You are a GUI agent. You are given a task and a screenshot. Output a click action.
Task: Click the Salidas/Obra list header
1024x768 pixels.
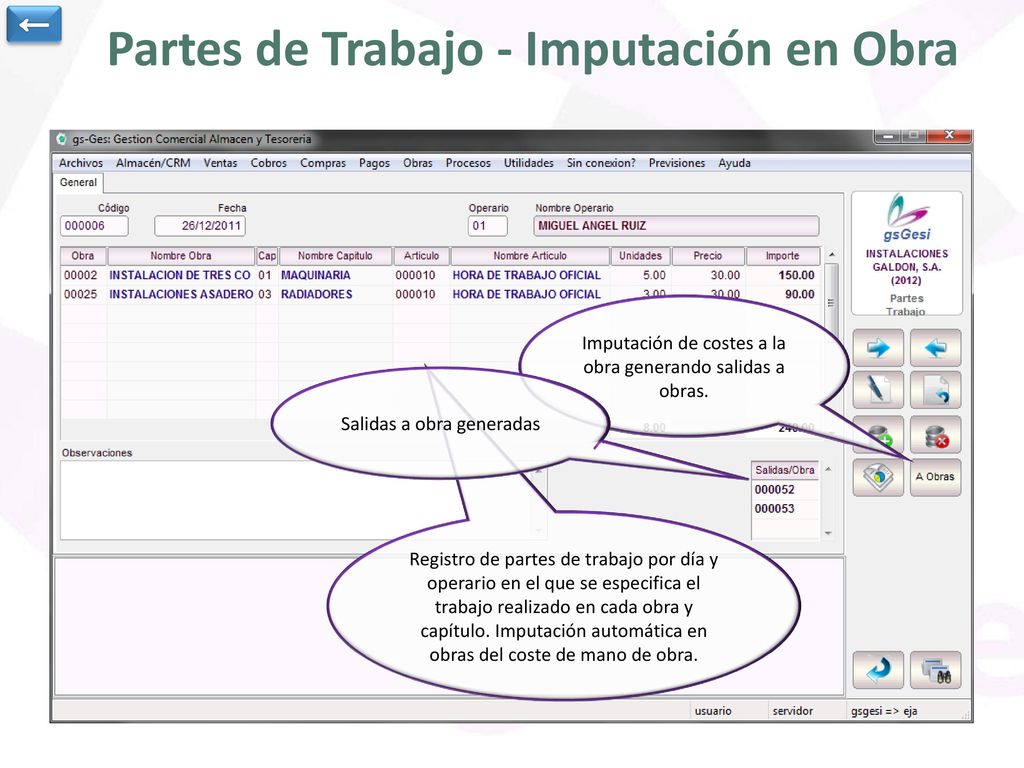point(785,470)
